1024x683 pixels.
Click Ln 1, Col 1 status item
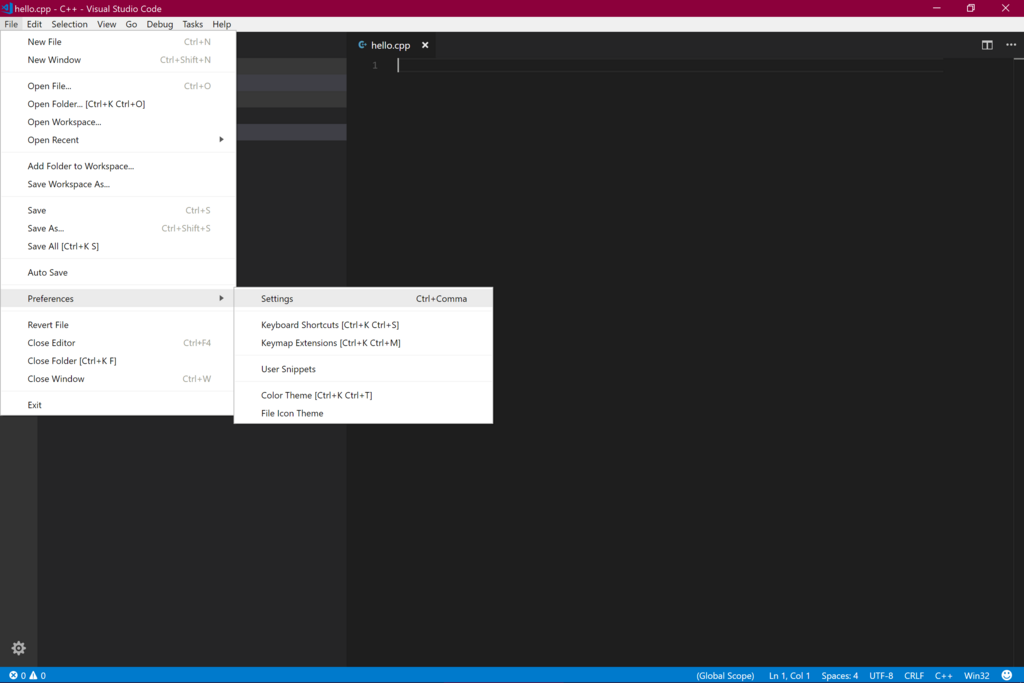[x=789, y=675]
